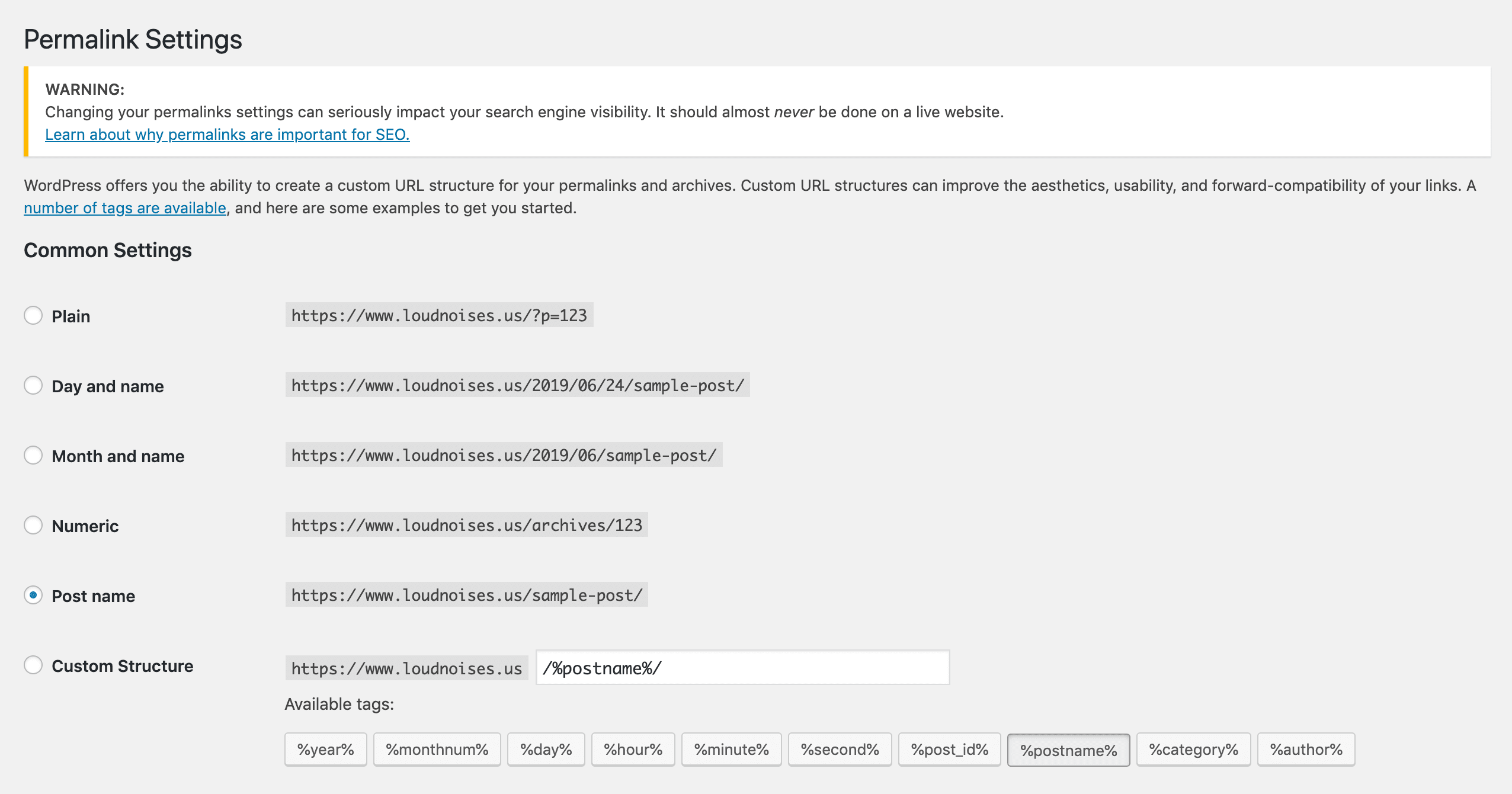1512x794 pixels.
Task: Click the Post name sample-post example URL
Action: click(x=467, y=595)
